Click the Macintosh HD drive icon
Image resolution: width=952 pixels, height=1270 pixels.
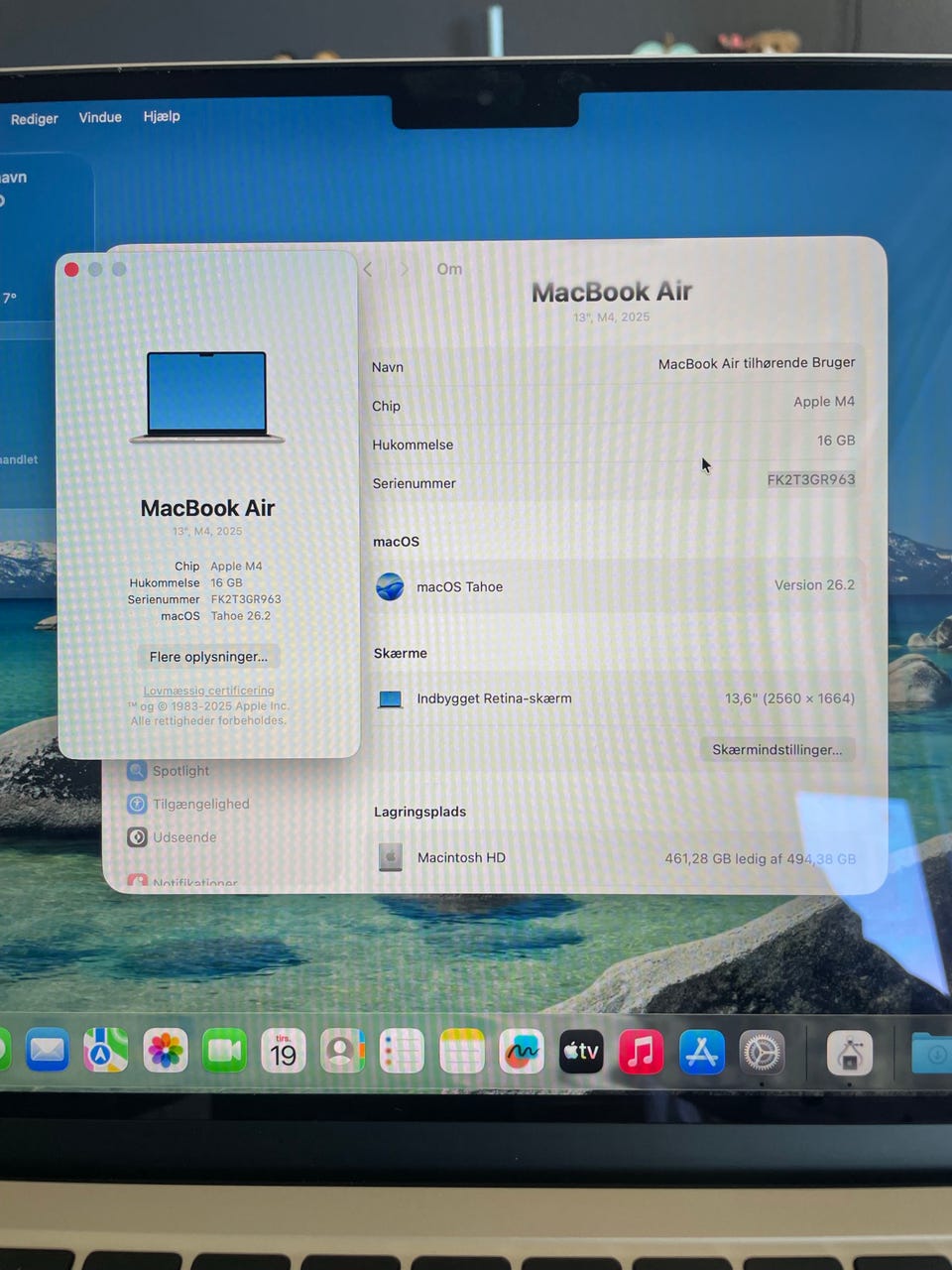coord(391,857)
